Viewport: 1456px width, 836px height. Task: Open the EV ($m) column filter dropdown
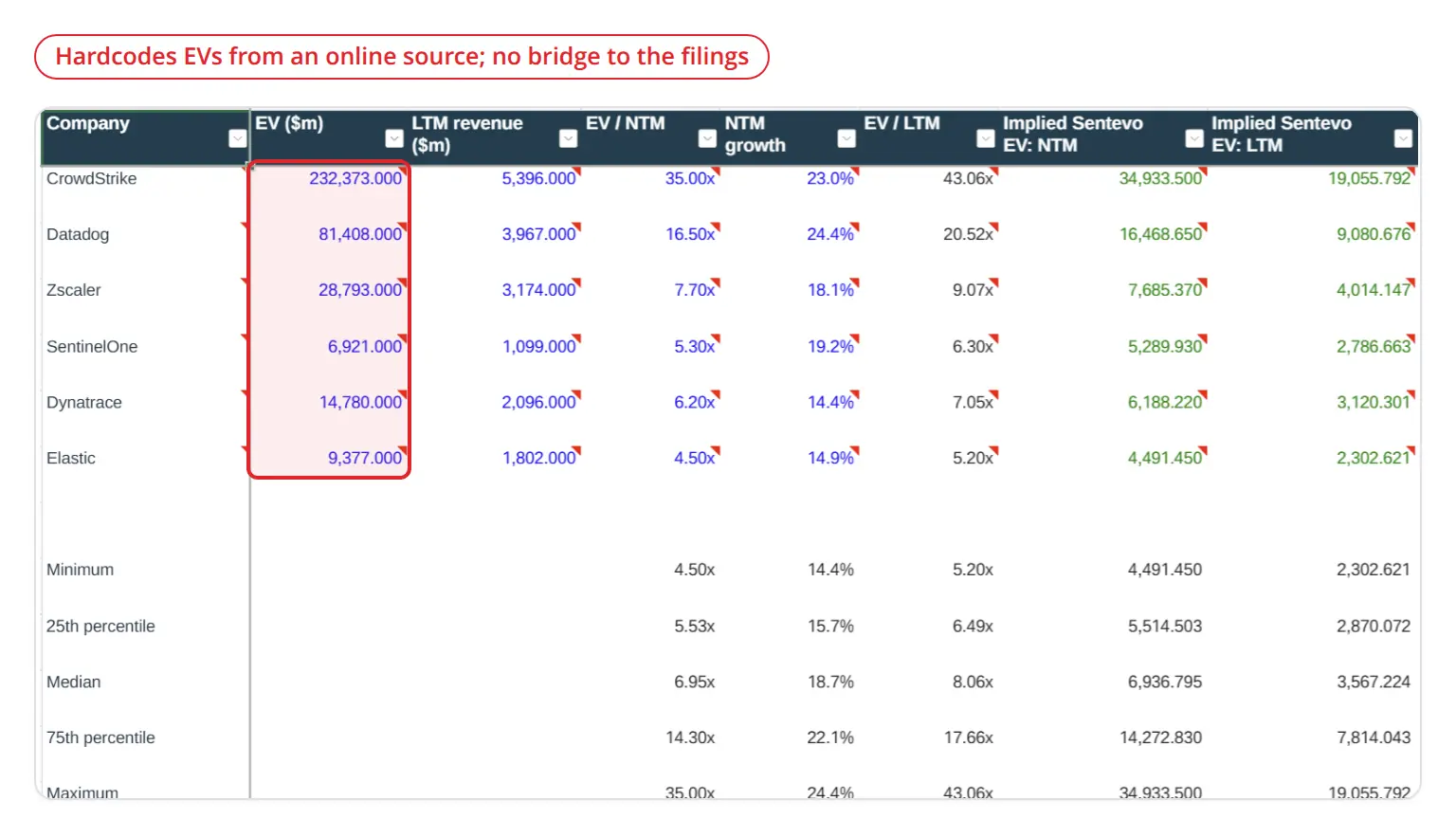(394, 139)
